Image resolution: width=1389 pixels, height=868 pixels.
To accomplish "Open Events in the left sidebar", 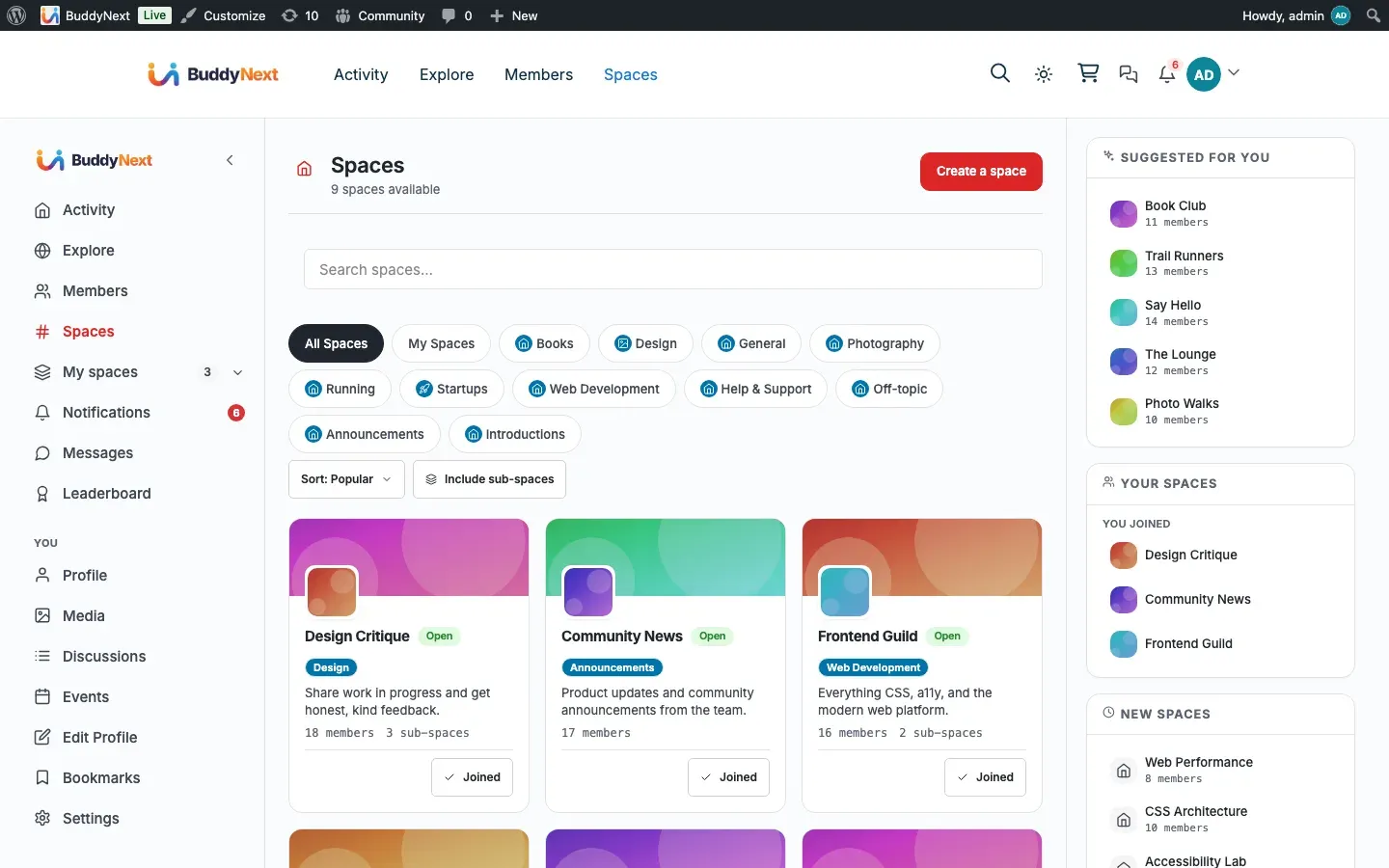I will (x=139, y=697).
